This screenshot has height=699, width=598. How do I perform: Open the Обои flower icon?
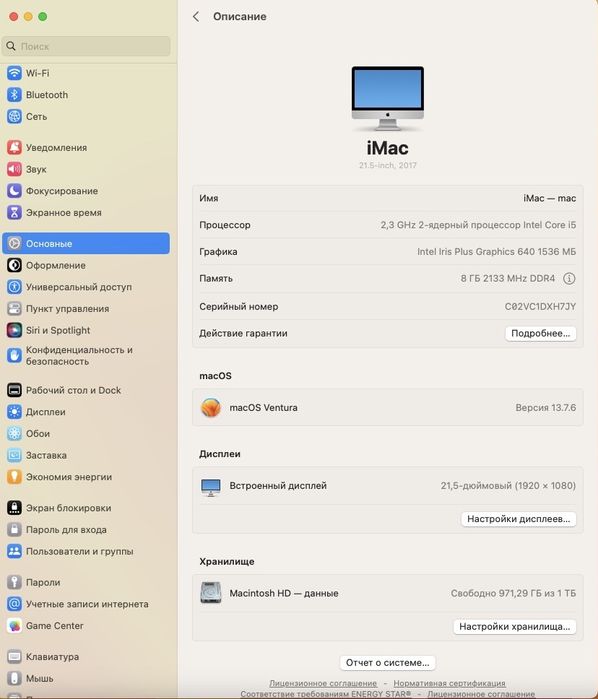point(14,433)
